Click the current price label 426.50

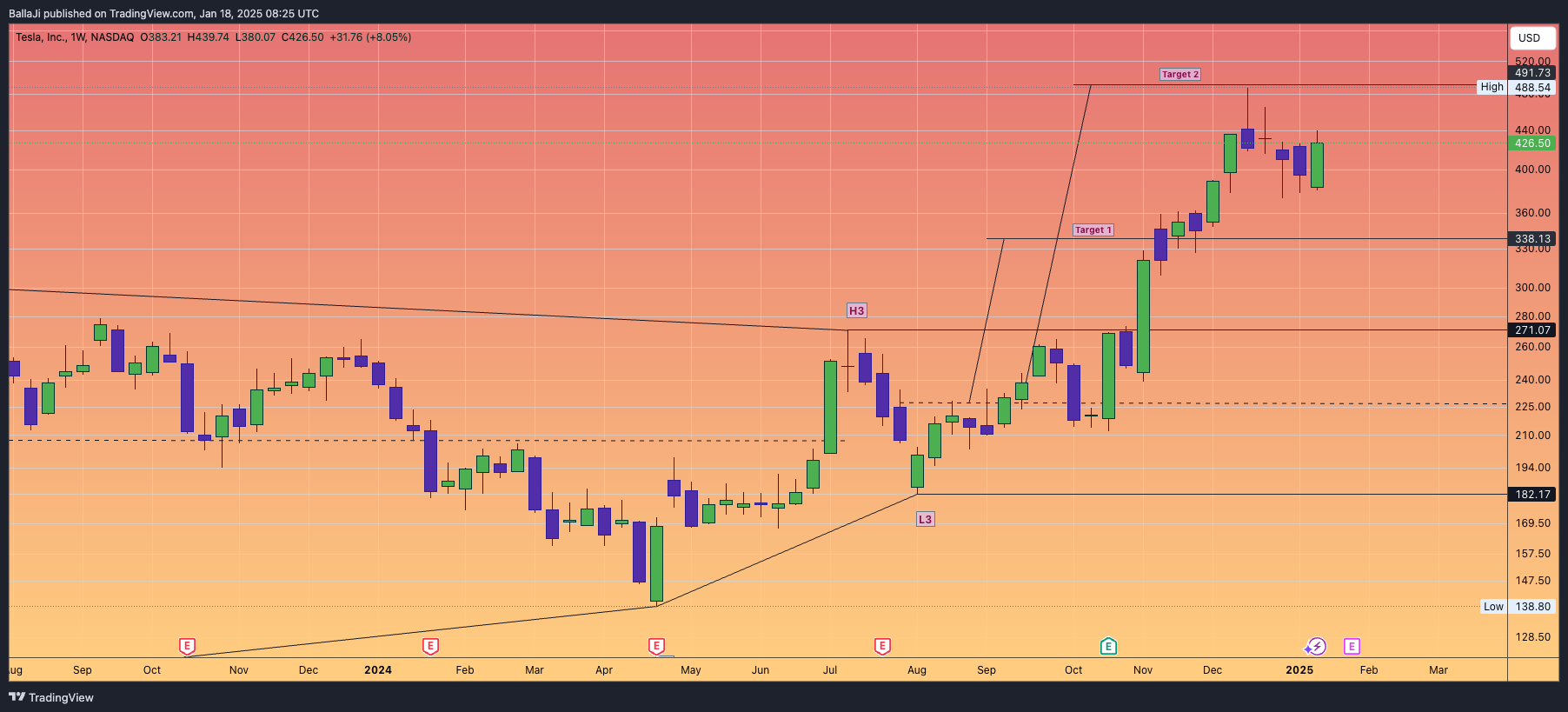coord(1532,143)
